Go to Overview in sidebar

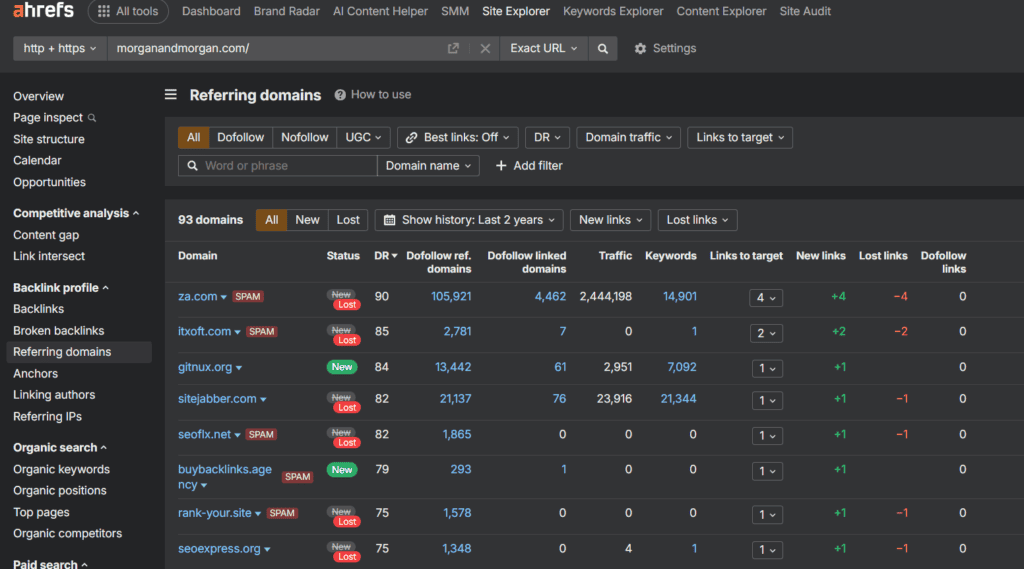tap(39, 97)
